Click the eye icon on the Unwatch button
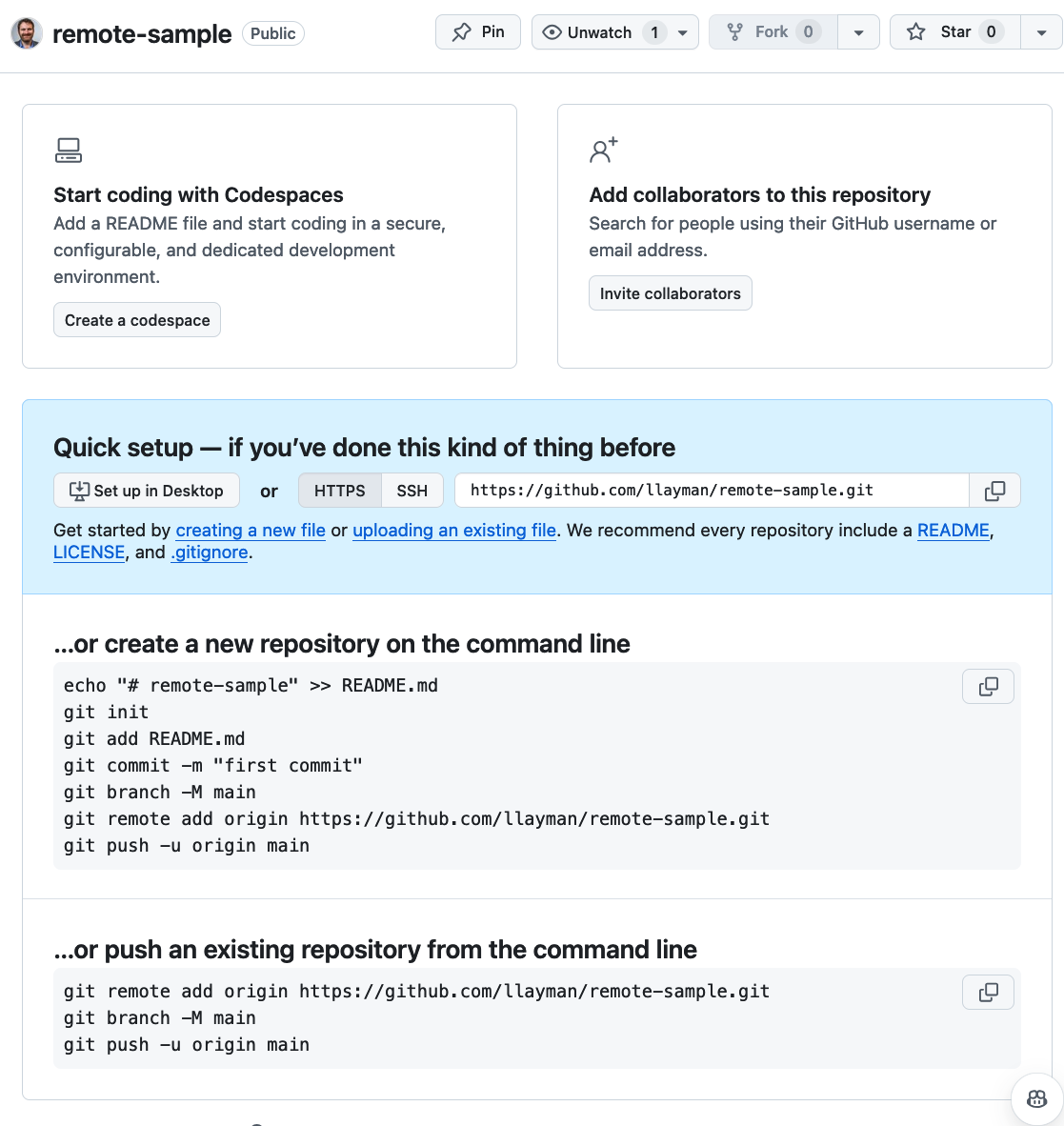Viewport: 1064px width, 1126px height. click(551, 31)
